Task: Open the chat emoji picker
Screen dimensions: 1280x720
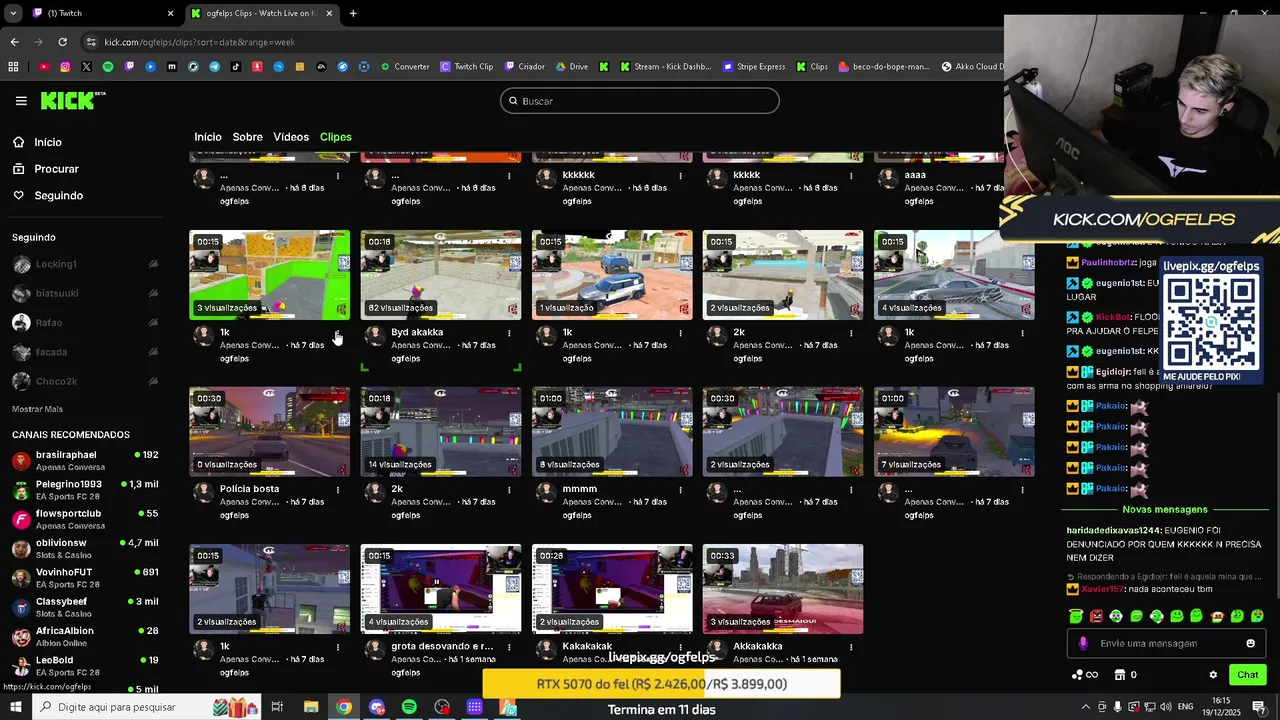Action: (1250, 644)
